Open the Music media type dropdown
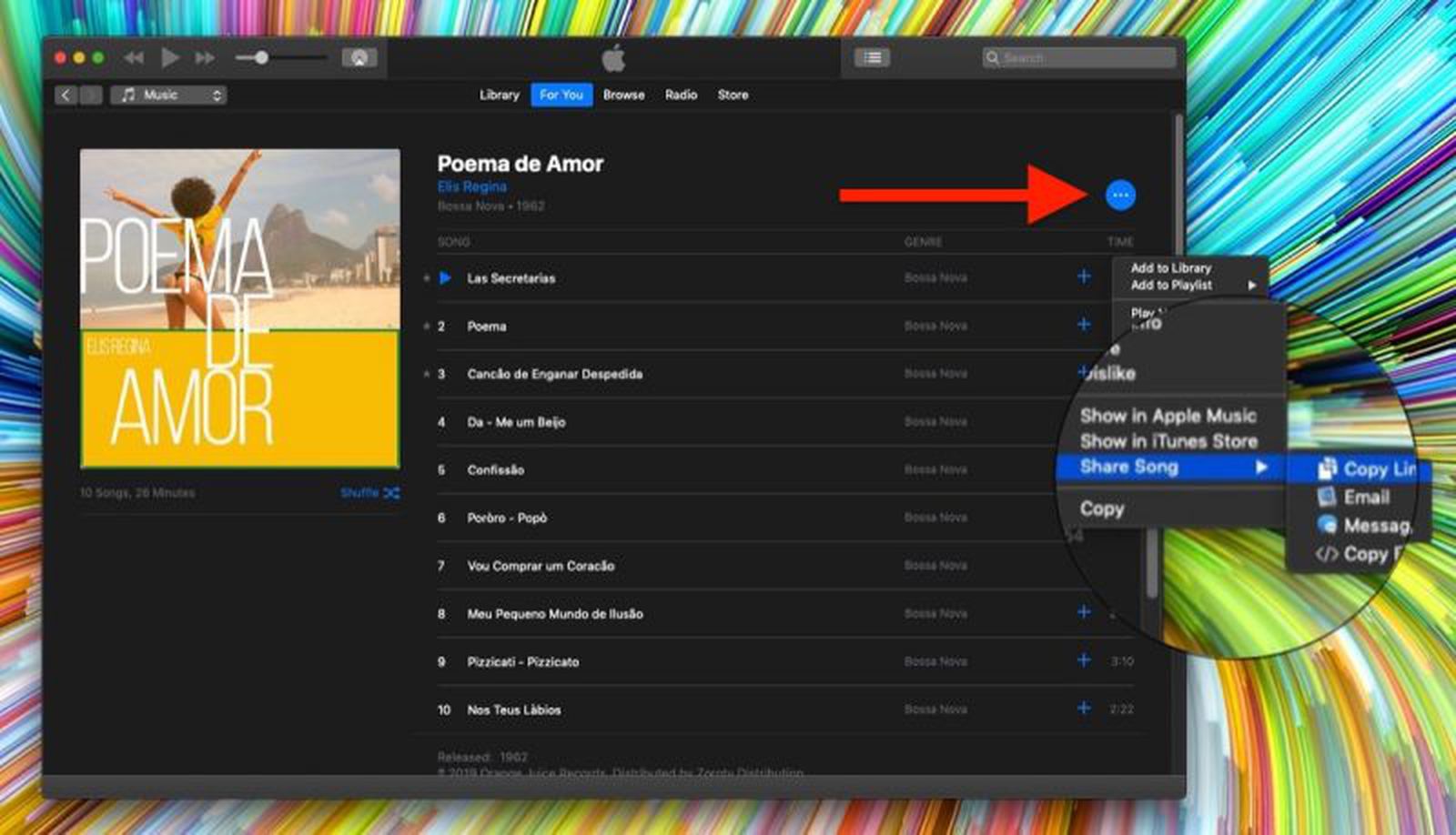Image resolution: width=1456 pixels, height=835 pixels. 169,95
